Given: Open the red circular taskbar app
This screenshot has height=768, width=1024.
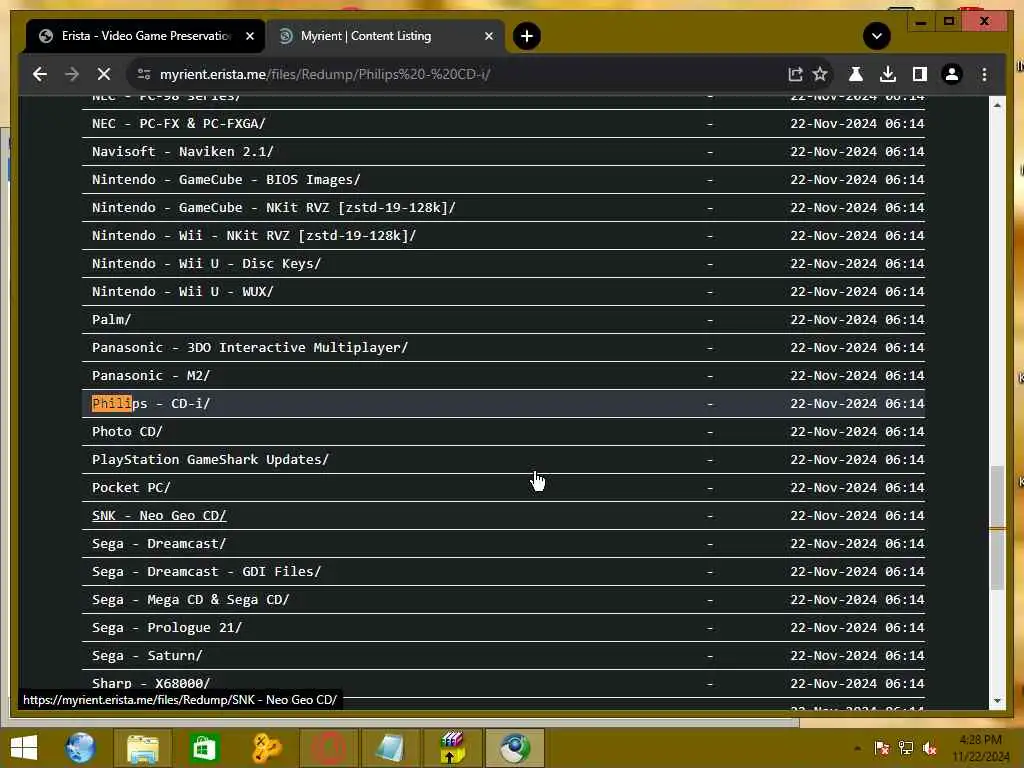Looking at the screenshot, I should point(328,748).
